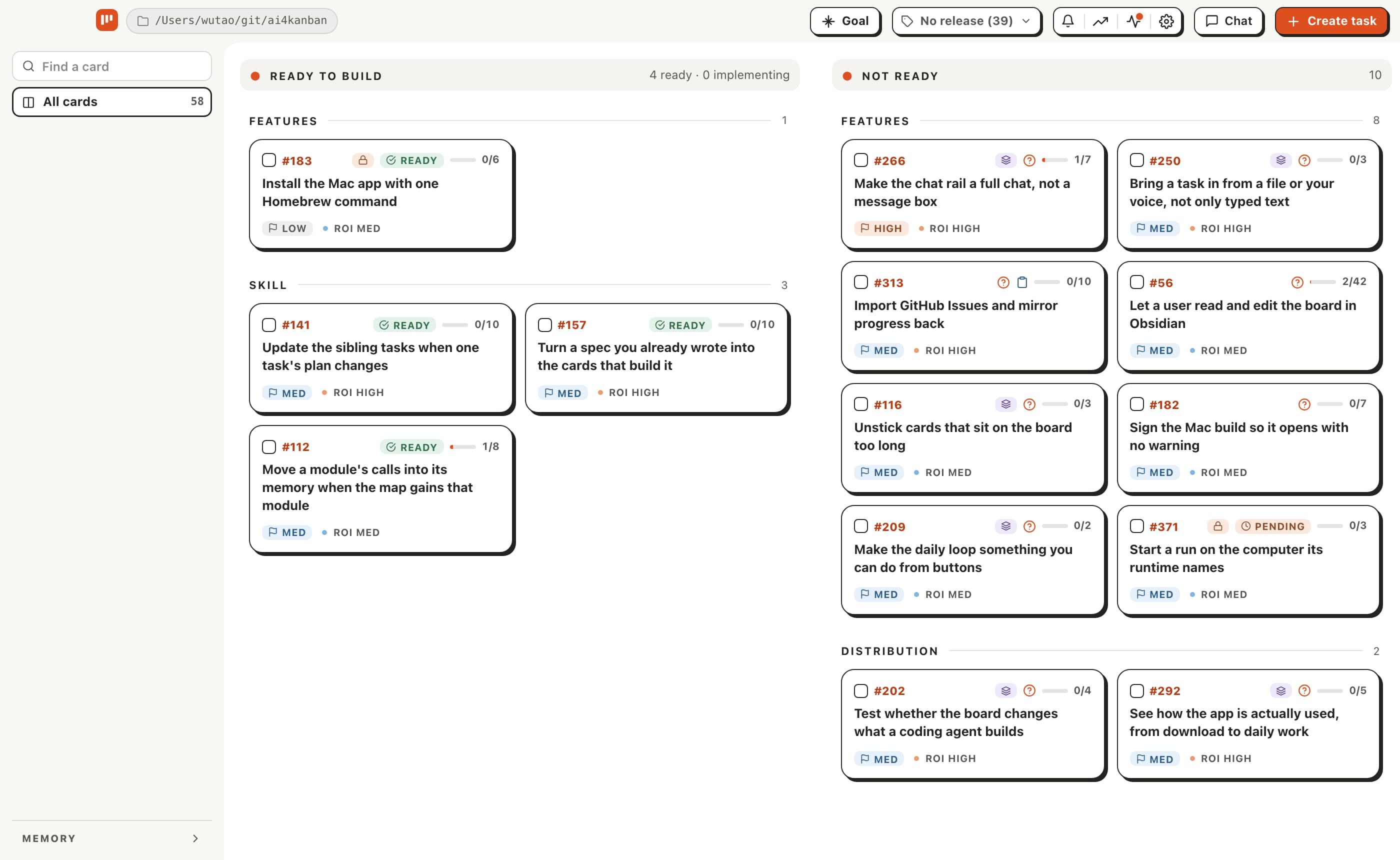
Task: Click the Distribution section heading
Action: pos(889,651)
